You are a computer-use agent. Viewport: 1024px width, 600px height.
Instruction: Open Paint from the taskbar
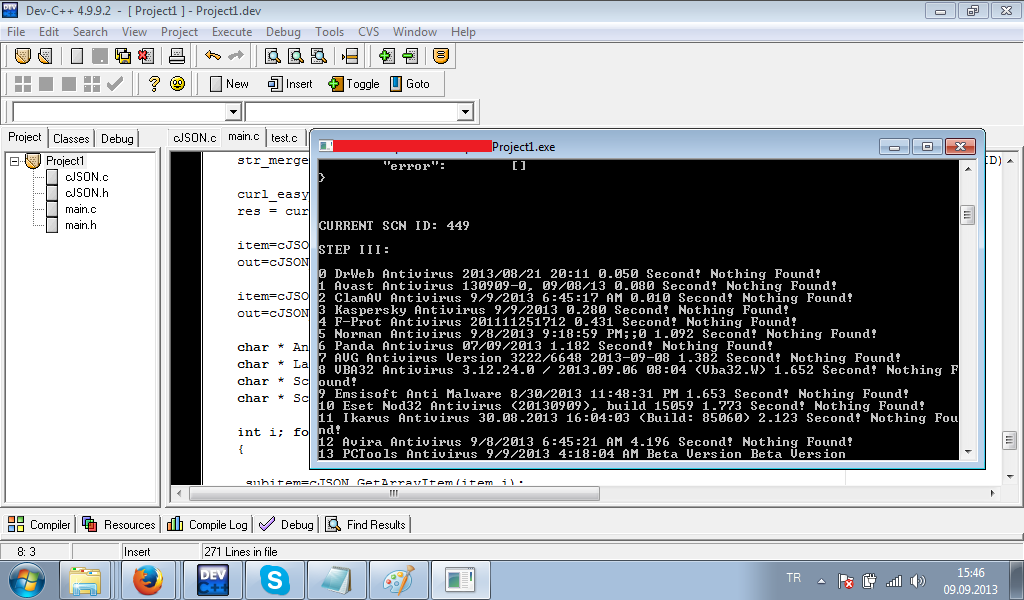398,580
